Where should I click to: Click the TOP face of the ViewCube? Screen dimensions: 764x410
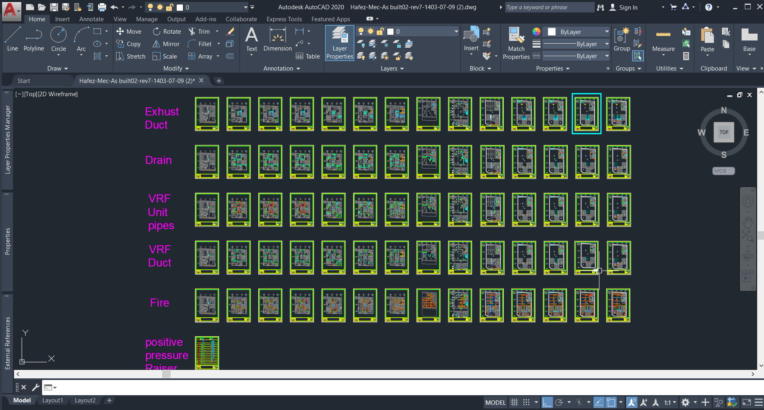[724, 132]
